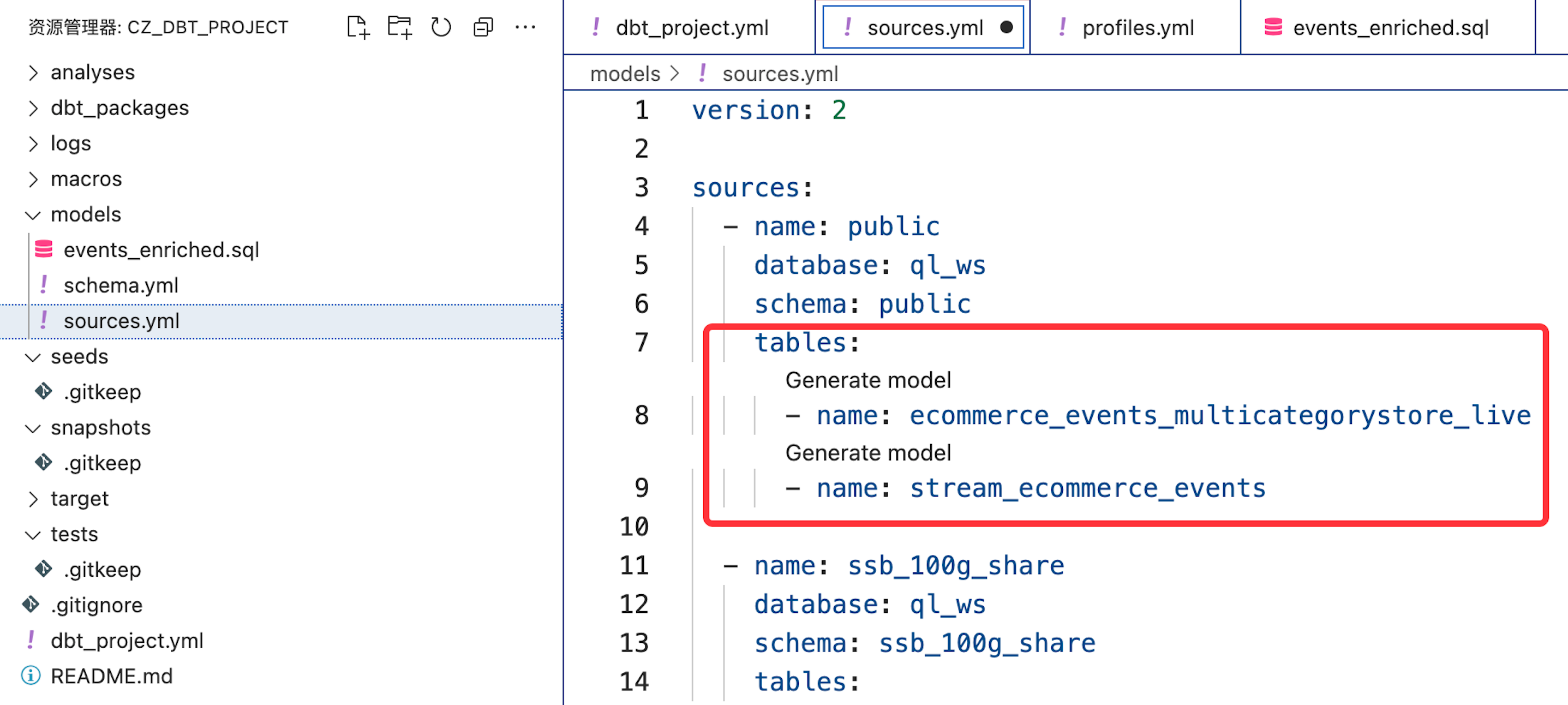Click the database icon of events_enriched.sql file
The height and width of the screenshot is (705, 1568).
(44, 249)
